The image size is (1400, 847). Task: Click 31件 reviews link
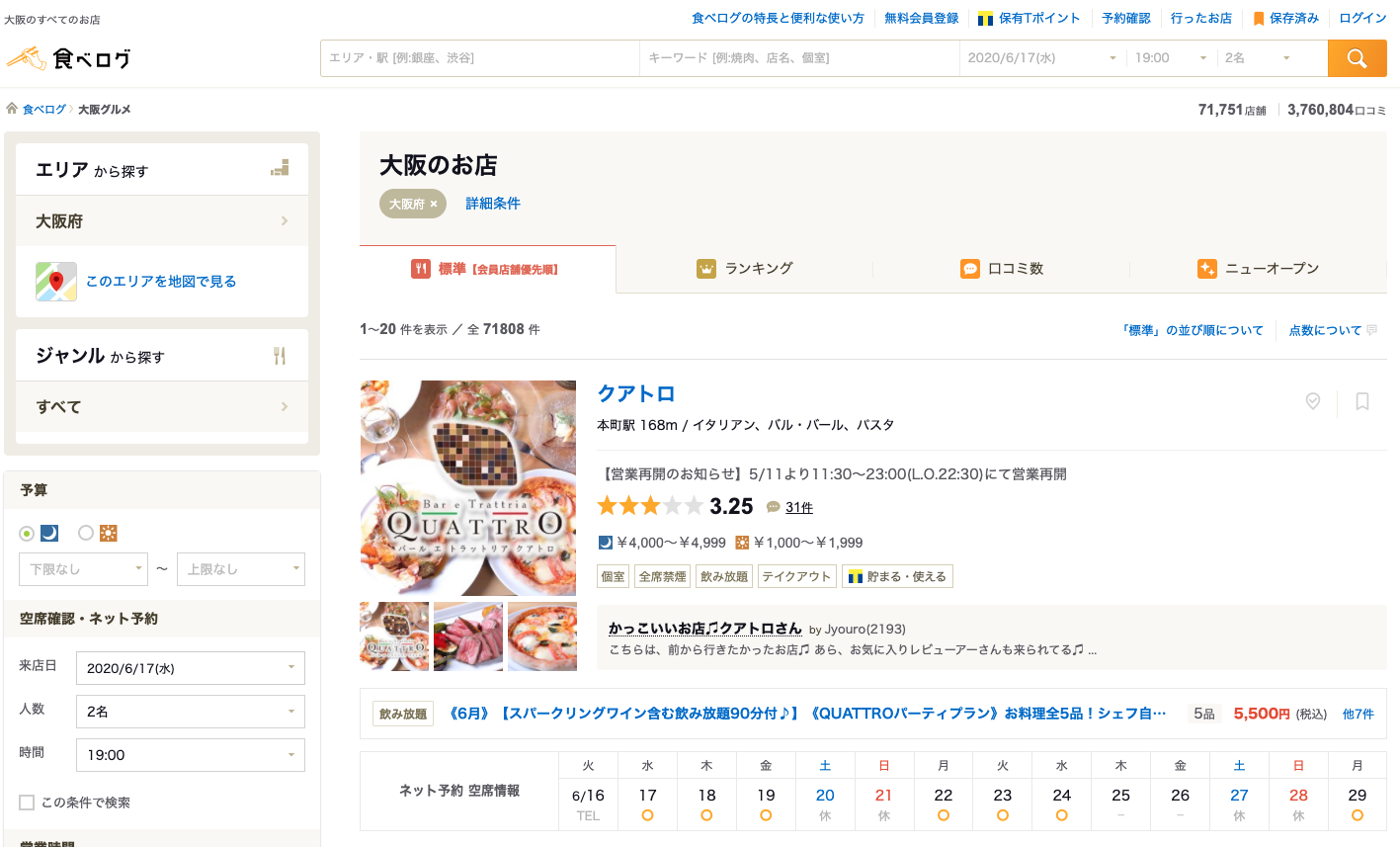799,507
